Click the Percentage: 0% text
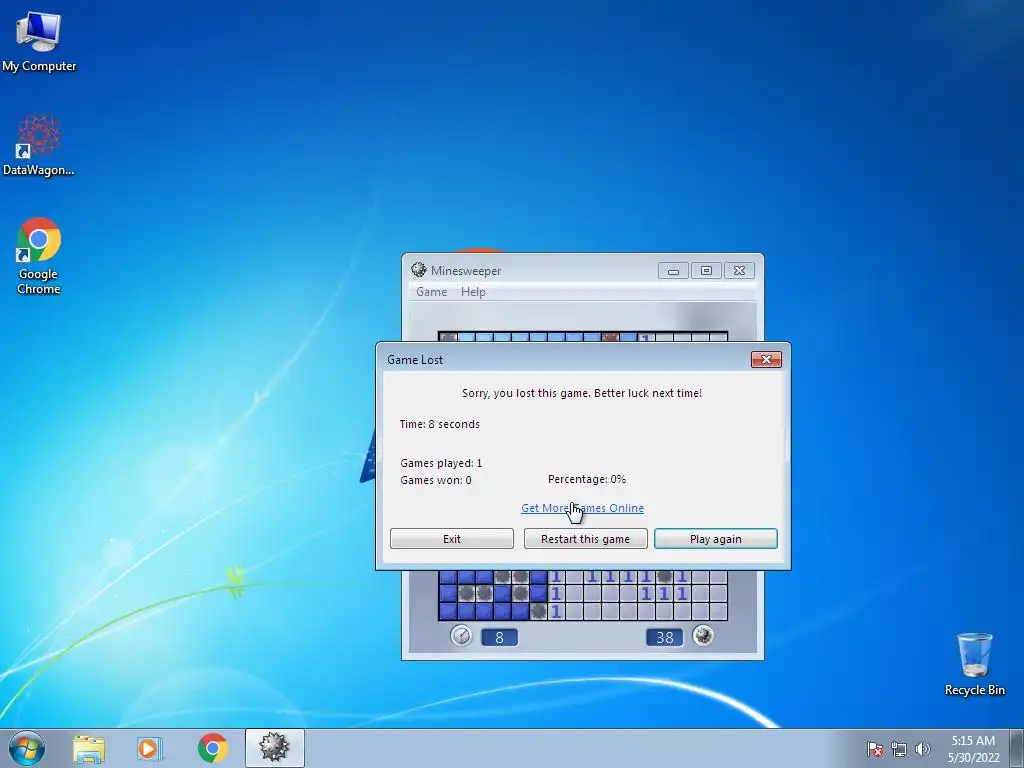 pos(586,479)
